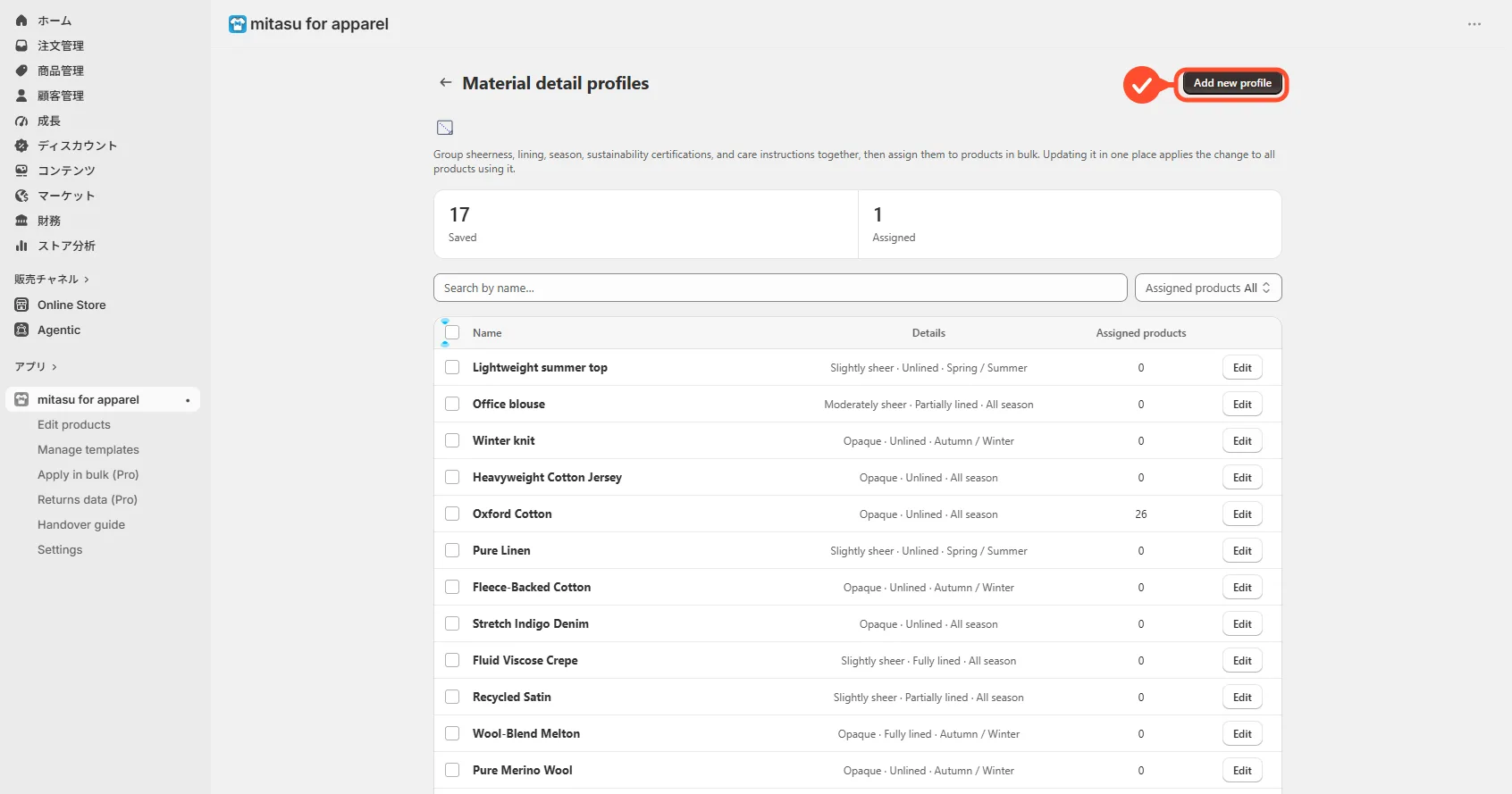Open app Settings in sidebar
This screenshot has width=1512, height=794.
coord(60,549)
